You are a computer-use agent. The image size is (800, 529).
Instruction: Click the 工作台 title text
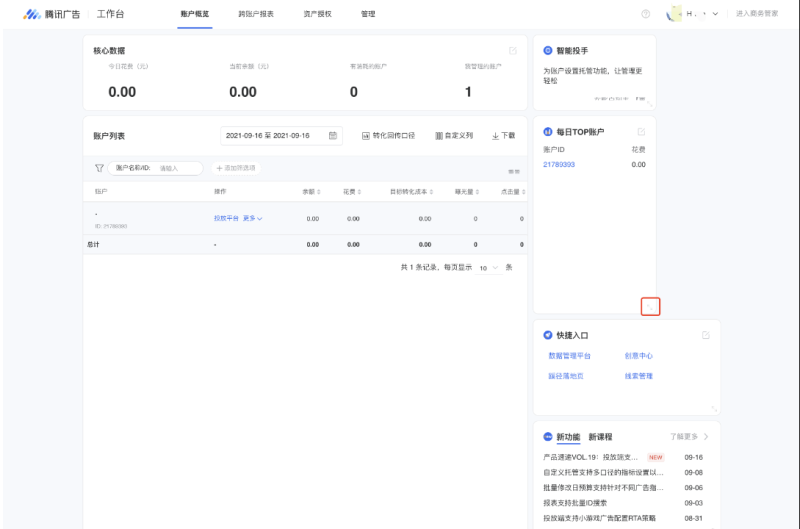pos(111,14)
